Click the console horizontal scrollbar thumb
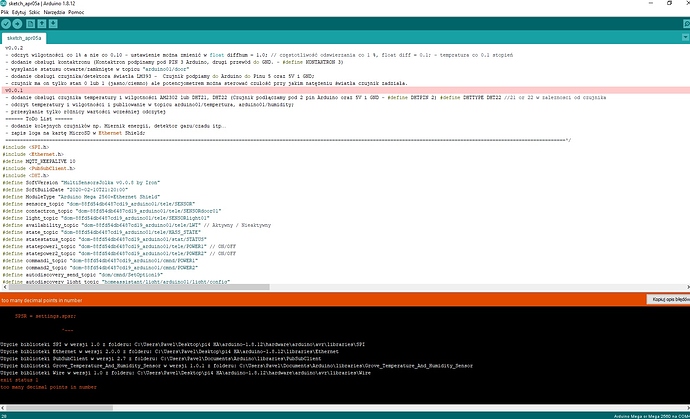The width and height of the screenshot is (690, 419). (59, 408)
